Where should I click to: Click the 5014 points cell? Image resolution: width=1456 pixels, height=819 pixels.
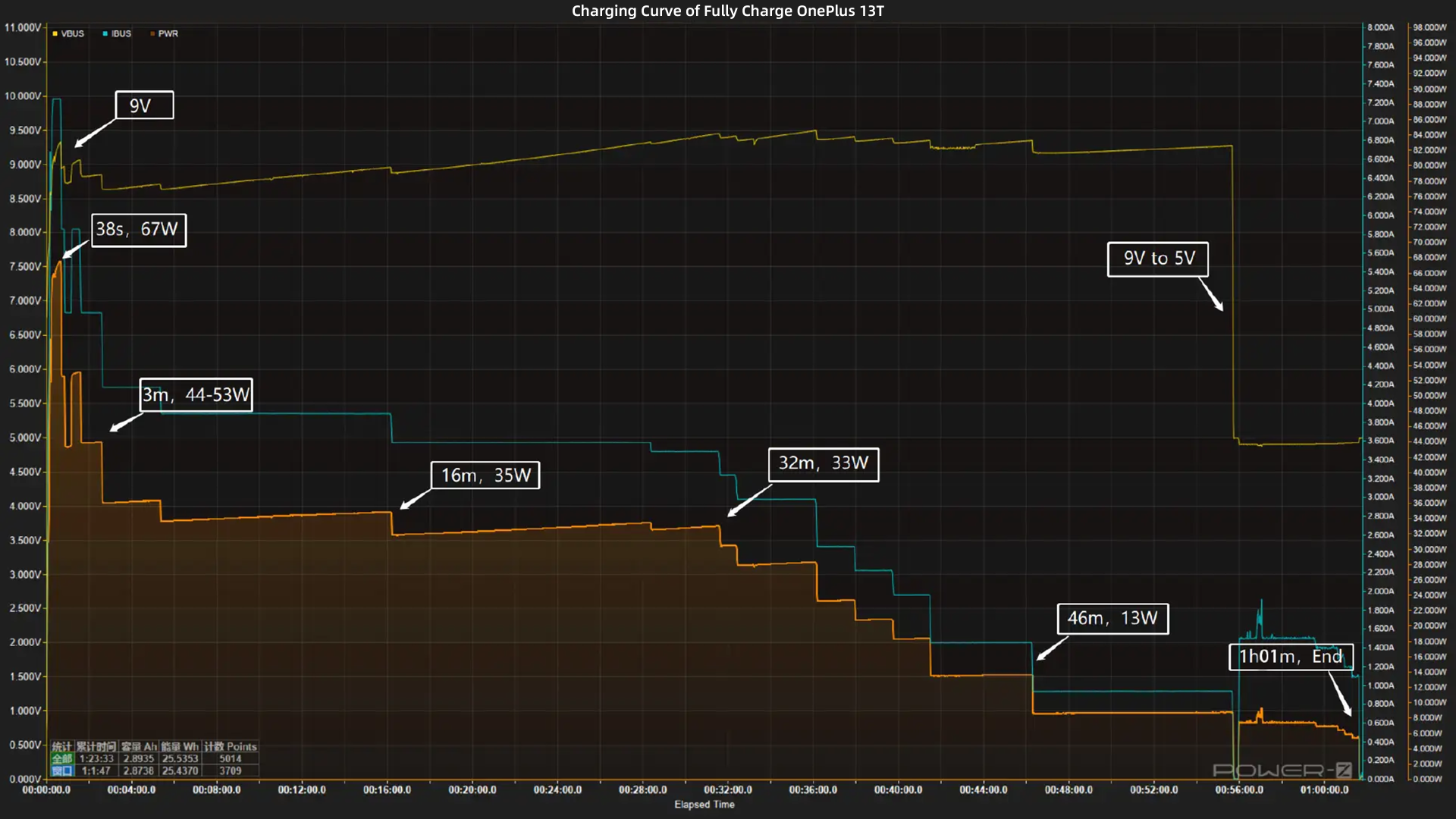pyautogui.click(x=231, y=758)
